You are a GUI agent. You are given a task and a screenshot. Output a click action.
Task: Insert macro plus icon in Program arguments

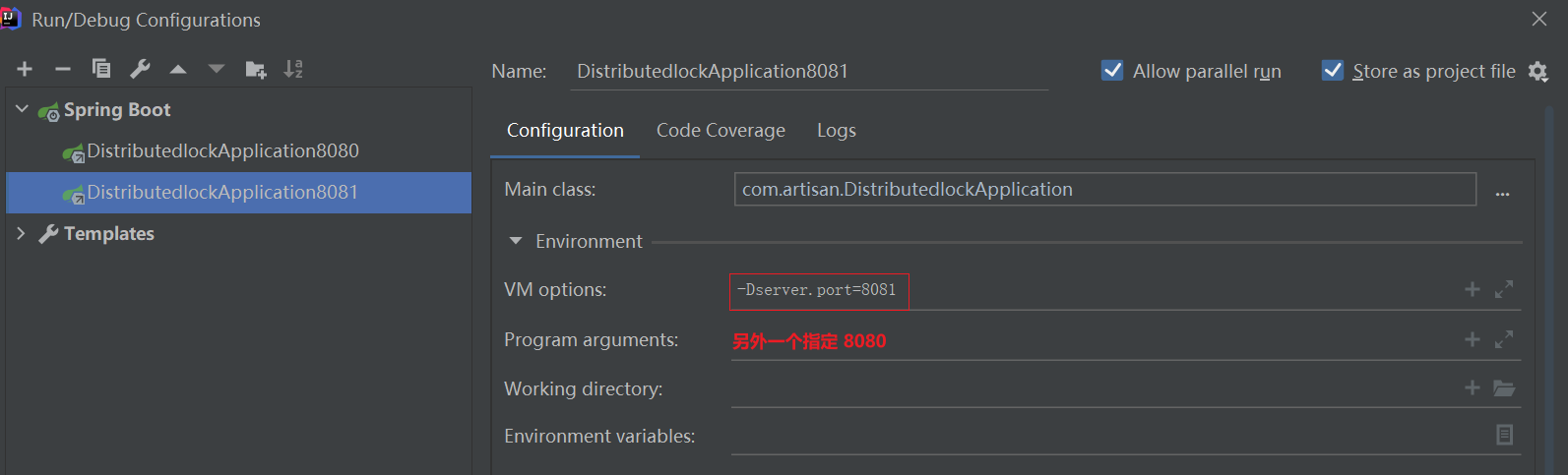[x=1473, y=339]
